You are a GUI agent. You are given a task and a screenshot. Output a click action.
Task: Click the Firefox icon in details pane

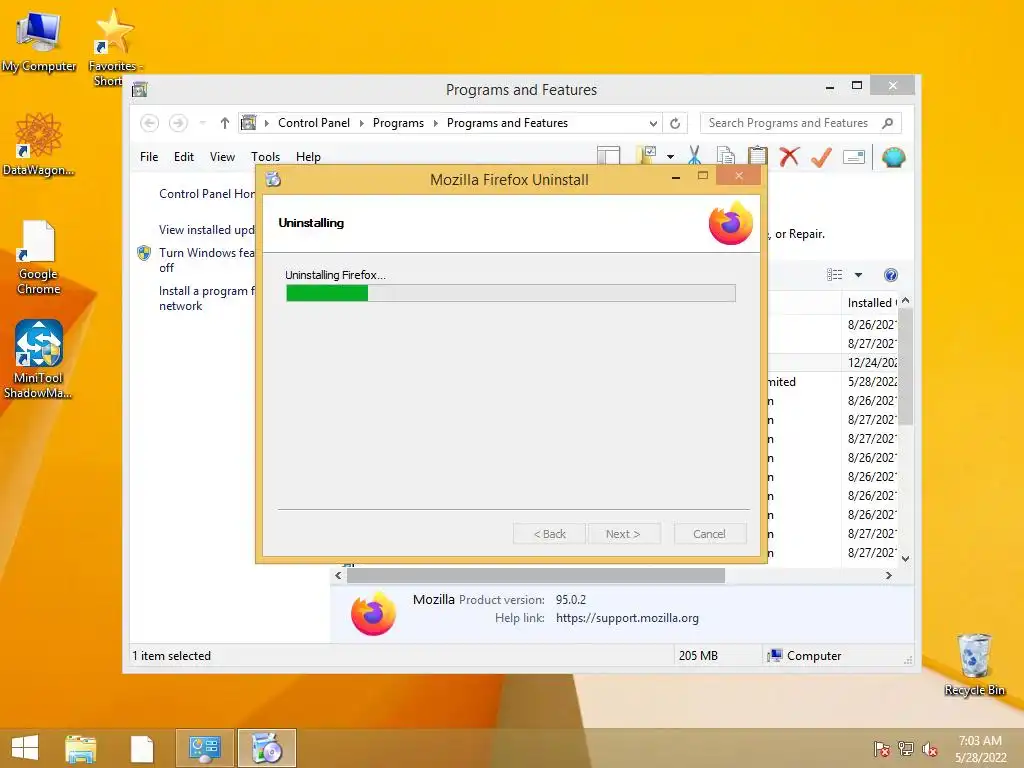coord(373,614)
